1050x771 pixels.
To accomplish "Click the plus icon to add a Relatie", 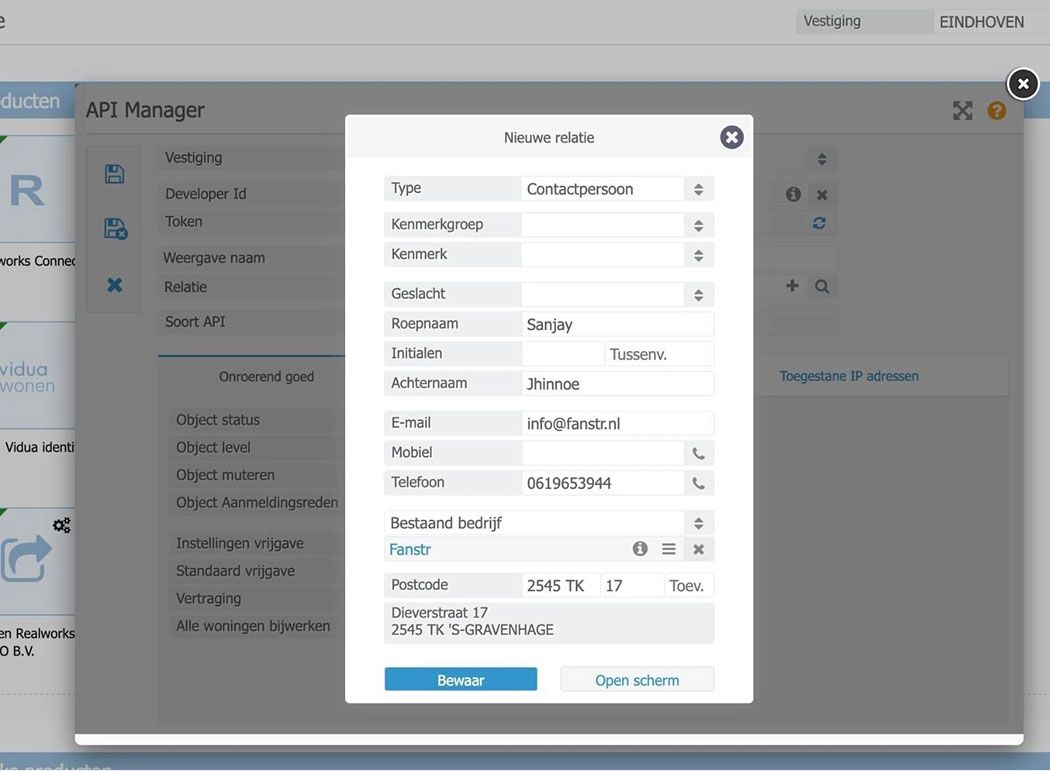I will [x=792, y=286].
